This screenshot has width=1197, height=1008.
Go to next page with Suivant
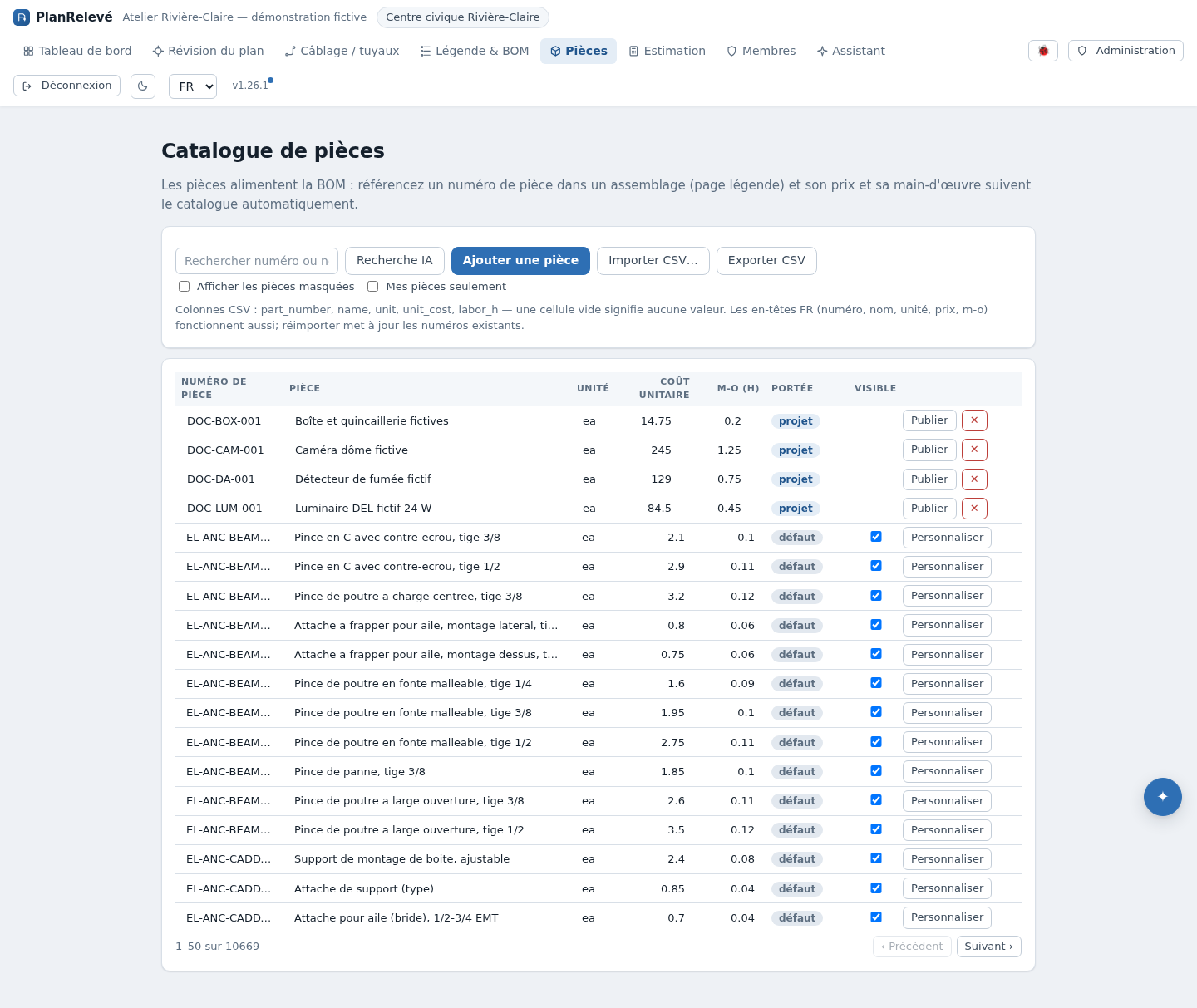coord(988,947)
